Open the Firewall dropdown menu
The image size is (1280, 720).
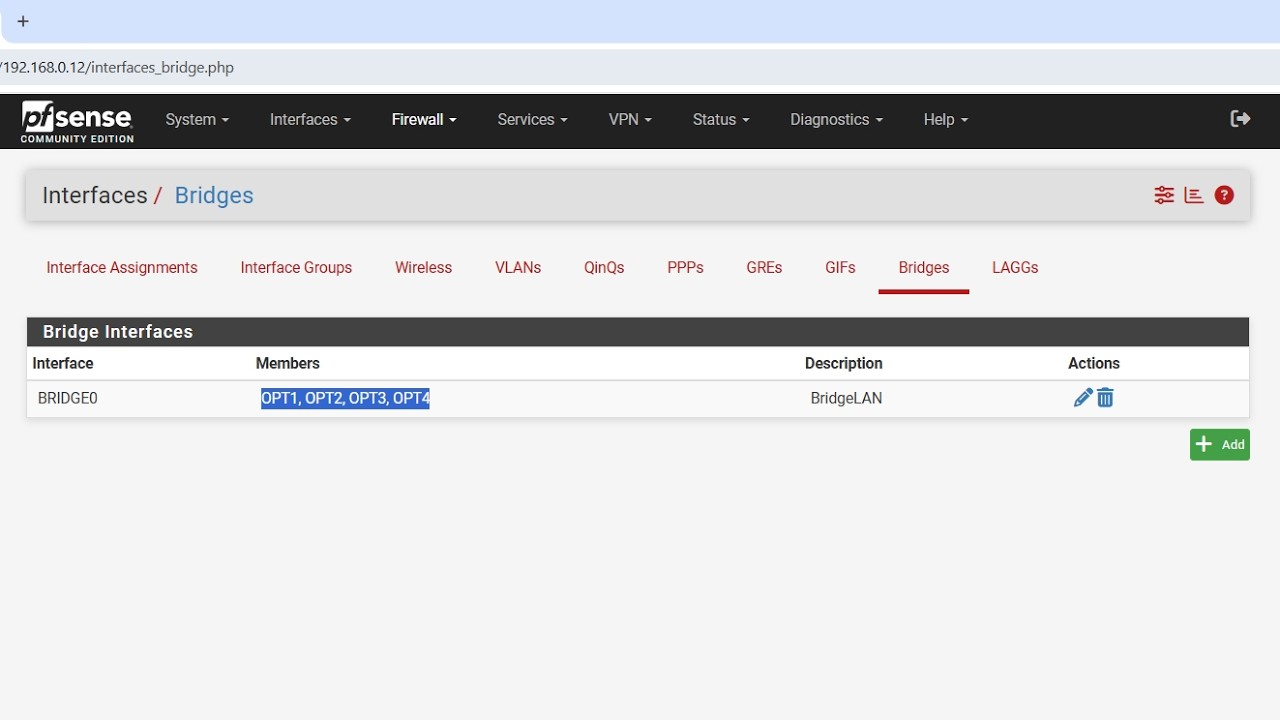[x=424, y=119]
